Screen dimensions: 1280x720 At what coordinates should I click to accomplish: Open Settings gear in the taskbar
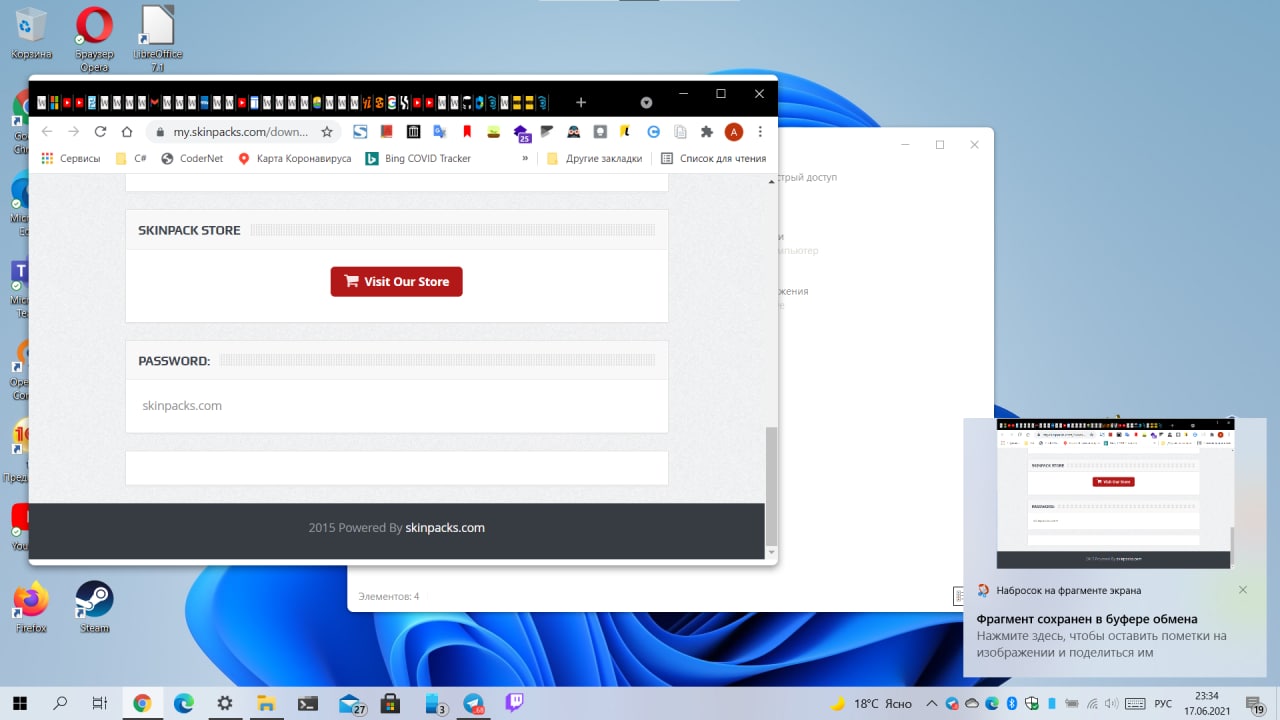pyautogui.click(x=225, y=703)
